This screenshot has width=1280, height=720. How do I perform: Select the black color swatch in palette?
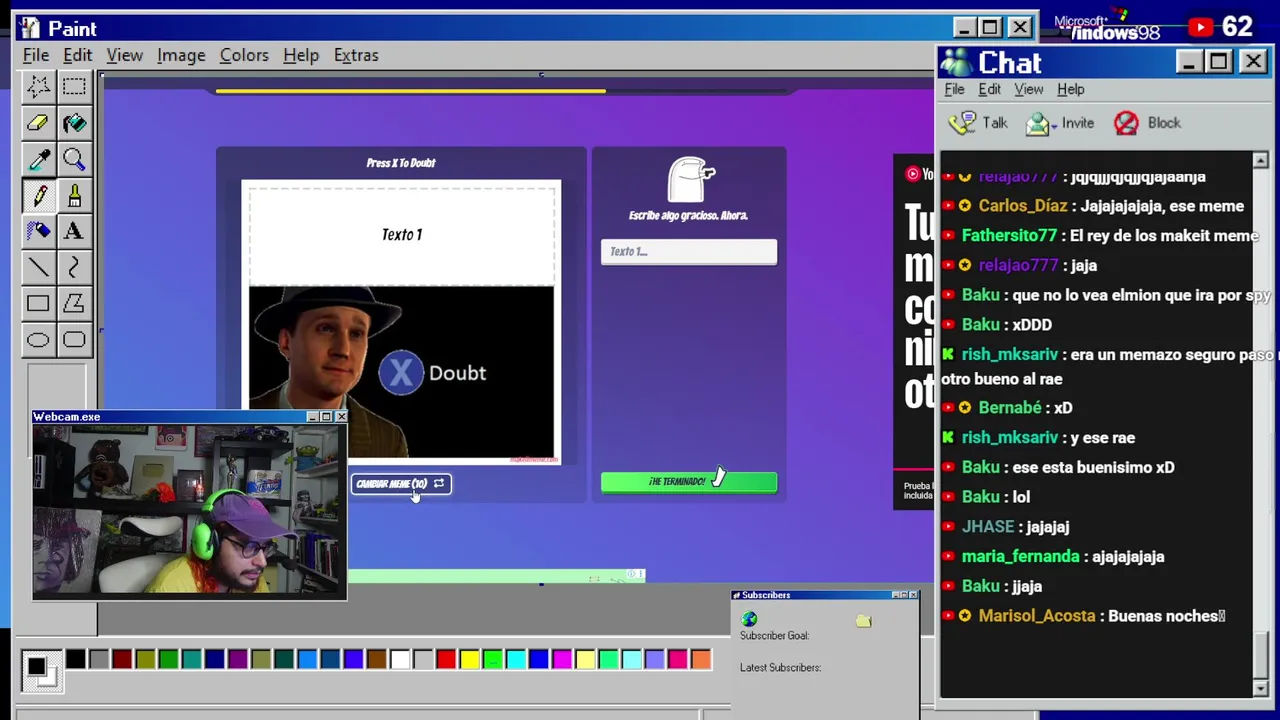[76, 659]
